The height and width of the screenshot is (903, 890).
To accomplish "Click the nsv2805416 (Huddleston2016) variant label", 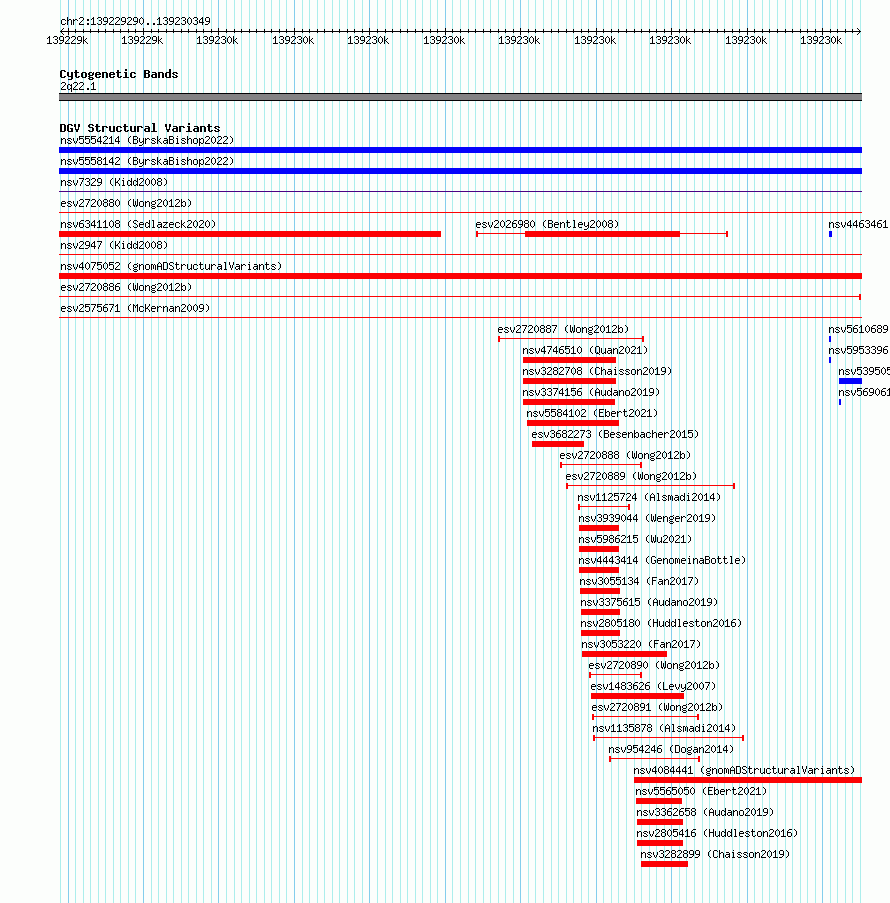I will [x=717, y=834].
